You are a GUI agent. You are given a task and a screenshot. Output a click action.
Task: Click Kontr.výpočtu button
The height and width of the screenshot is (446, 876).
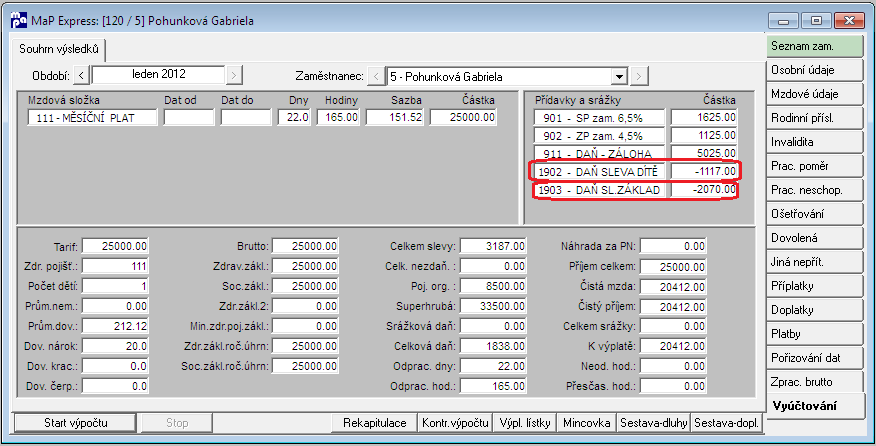pos(455,423)
